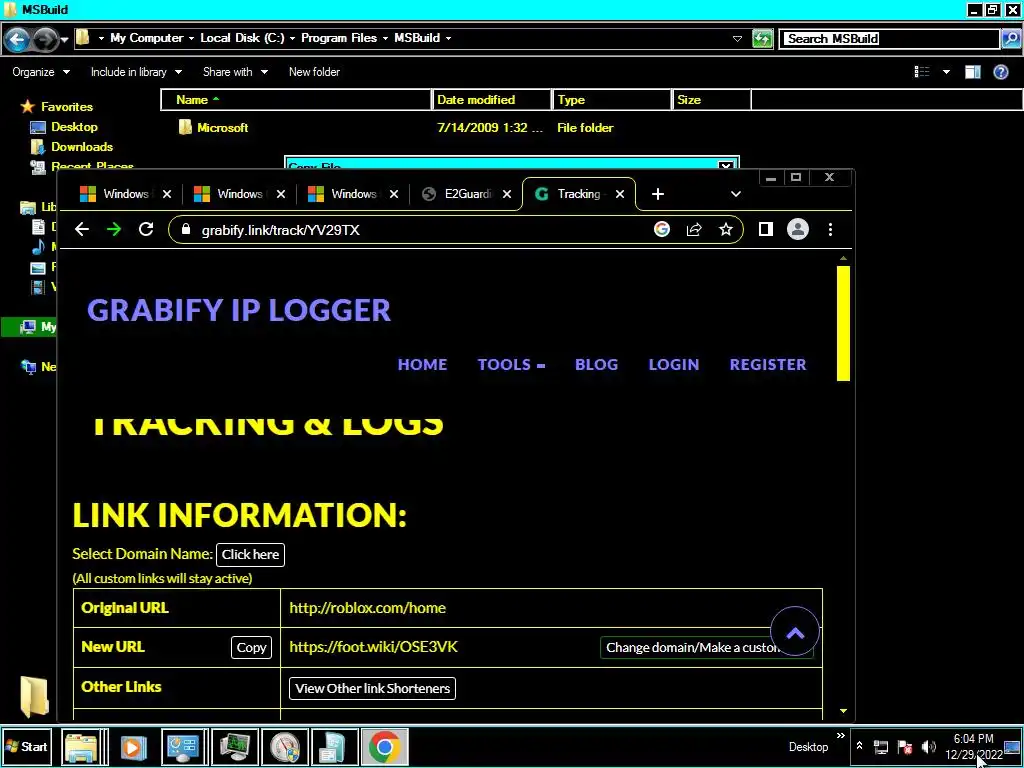Screen dimensions: 1024x768
Task: Open a new Chrome tab
Action: point(658,194)
